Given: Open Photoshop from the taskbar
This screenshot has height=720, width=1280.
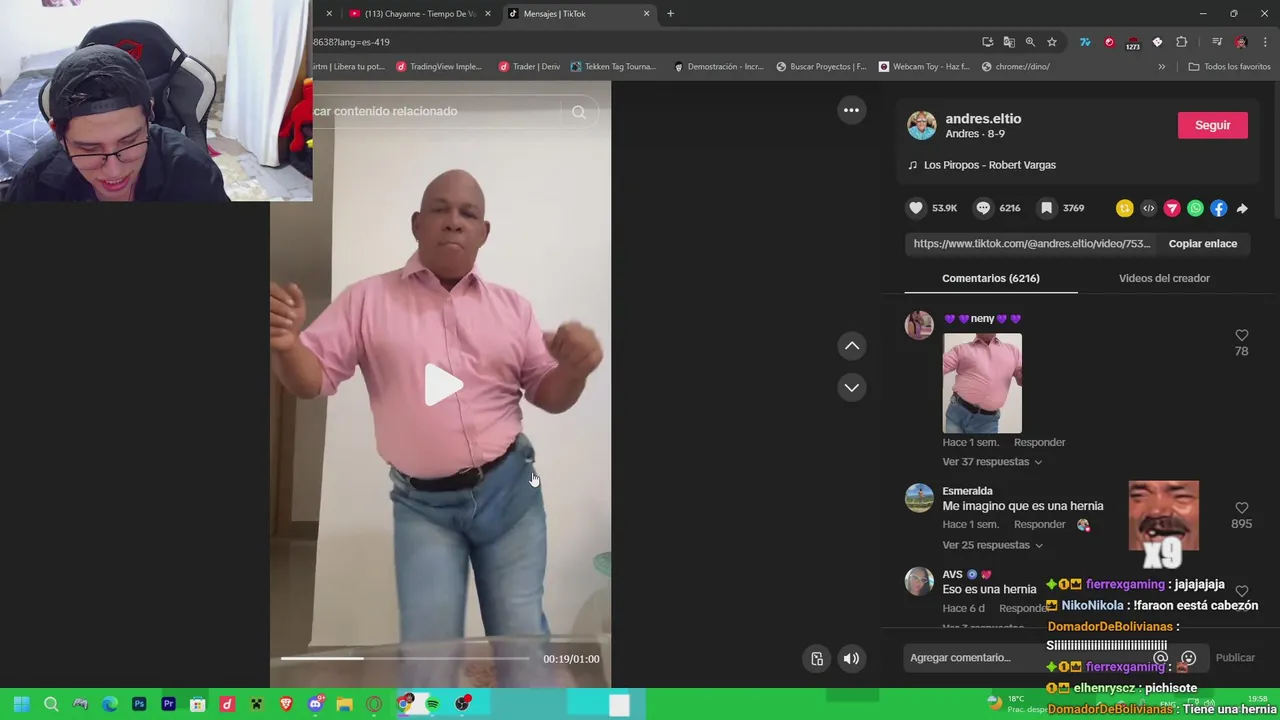Looking at the screenshot, I should (x=139, y=704).
